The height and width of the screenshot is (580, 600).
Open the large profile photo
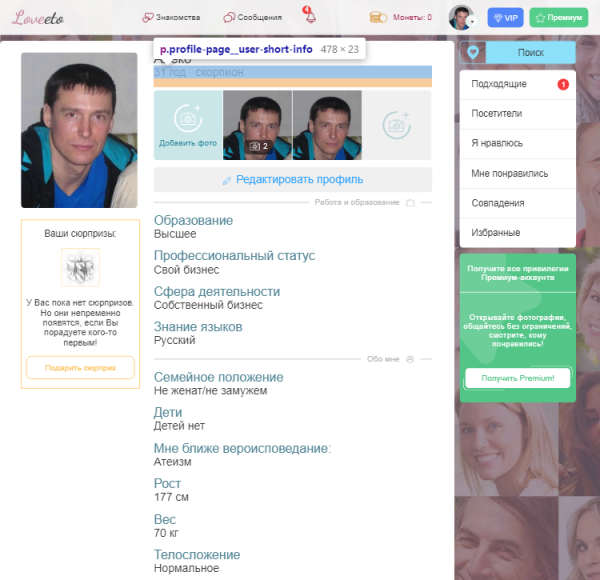[79, 130]
